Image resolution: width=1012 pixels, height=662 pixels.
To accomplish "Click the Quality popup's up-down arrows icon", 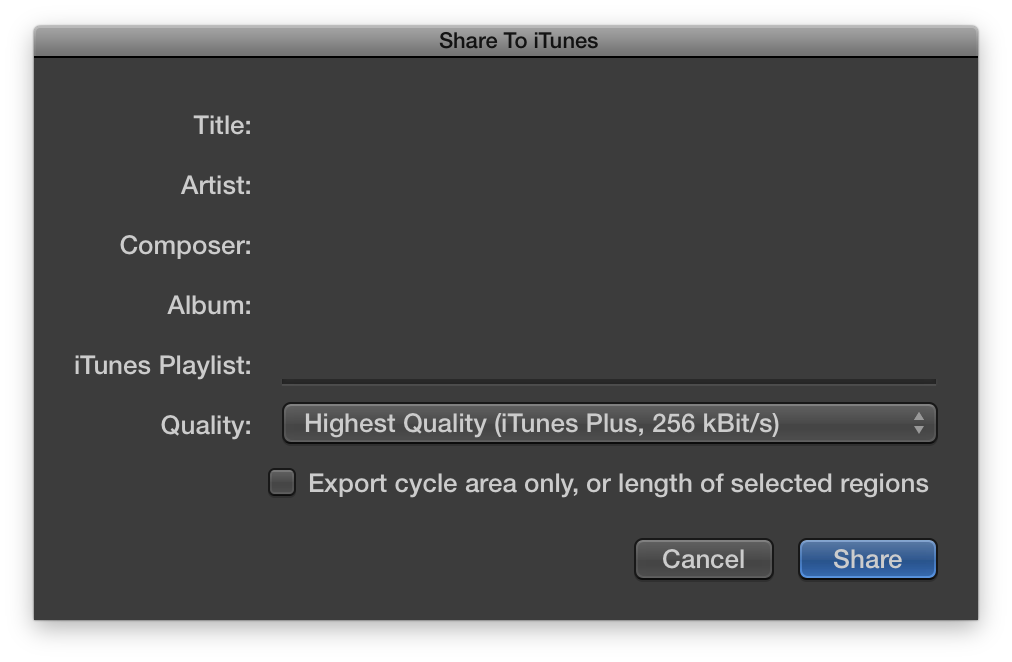I will (919, 424).
